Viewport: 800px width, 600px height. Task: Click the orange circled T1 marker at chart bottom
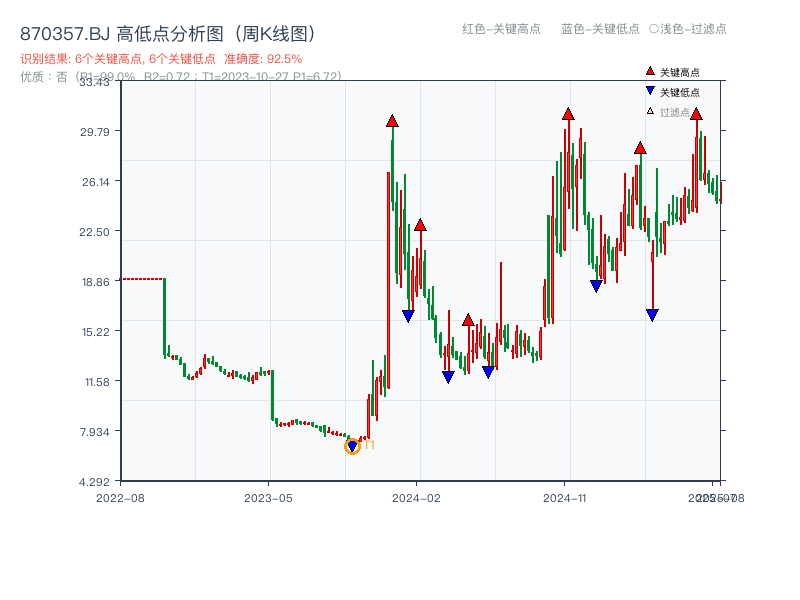[x=352, y=444]
